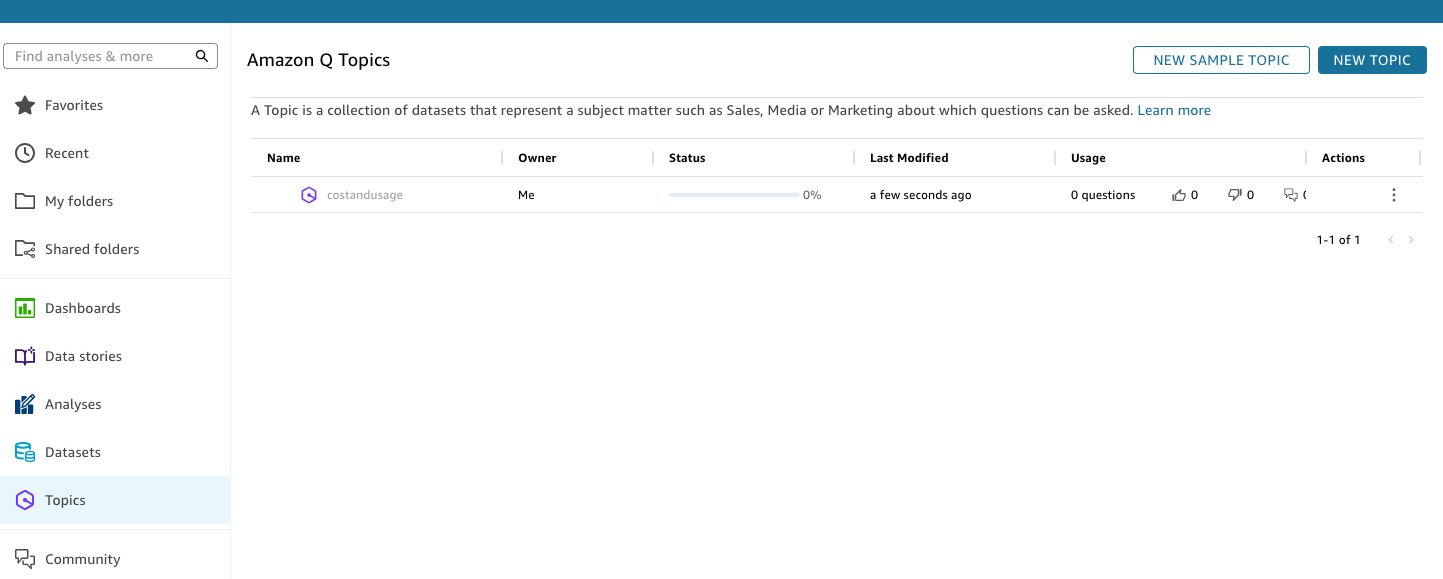Screen dimensions: 1443x579
Task: Open Analyses via its chart icon
Action: (x=25, y=404)
